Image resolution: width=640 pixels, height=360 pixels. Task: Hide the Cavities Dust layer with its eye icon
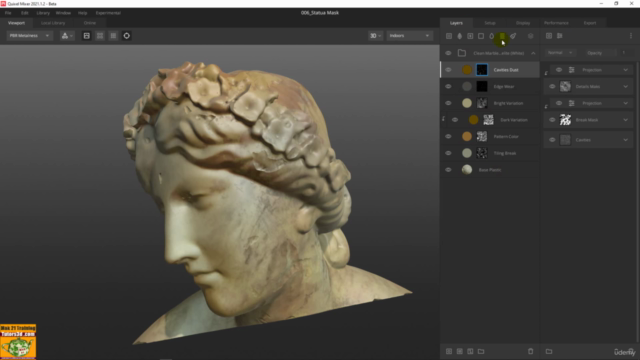tap(448, 70)
